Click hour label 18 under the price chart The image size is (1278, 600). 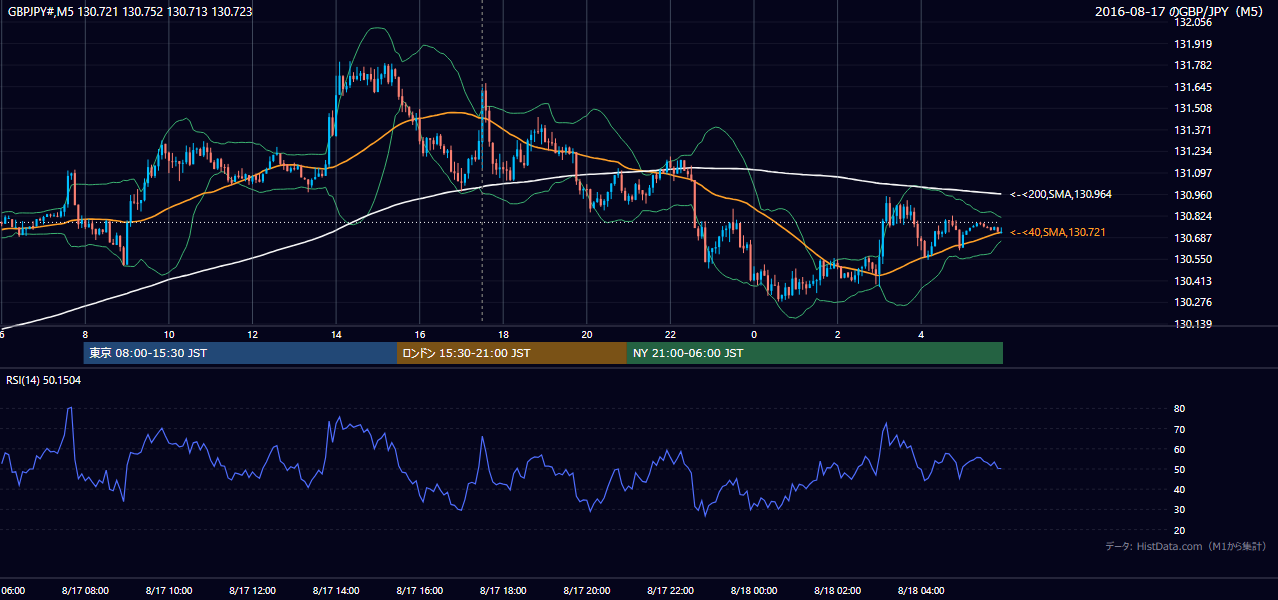pyautogui.click(x=503, y=334)
